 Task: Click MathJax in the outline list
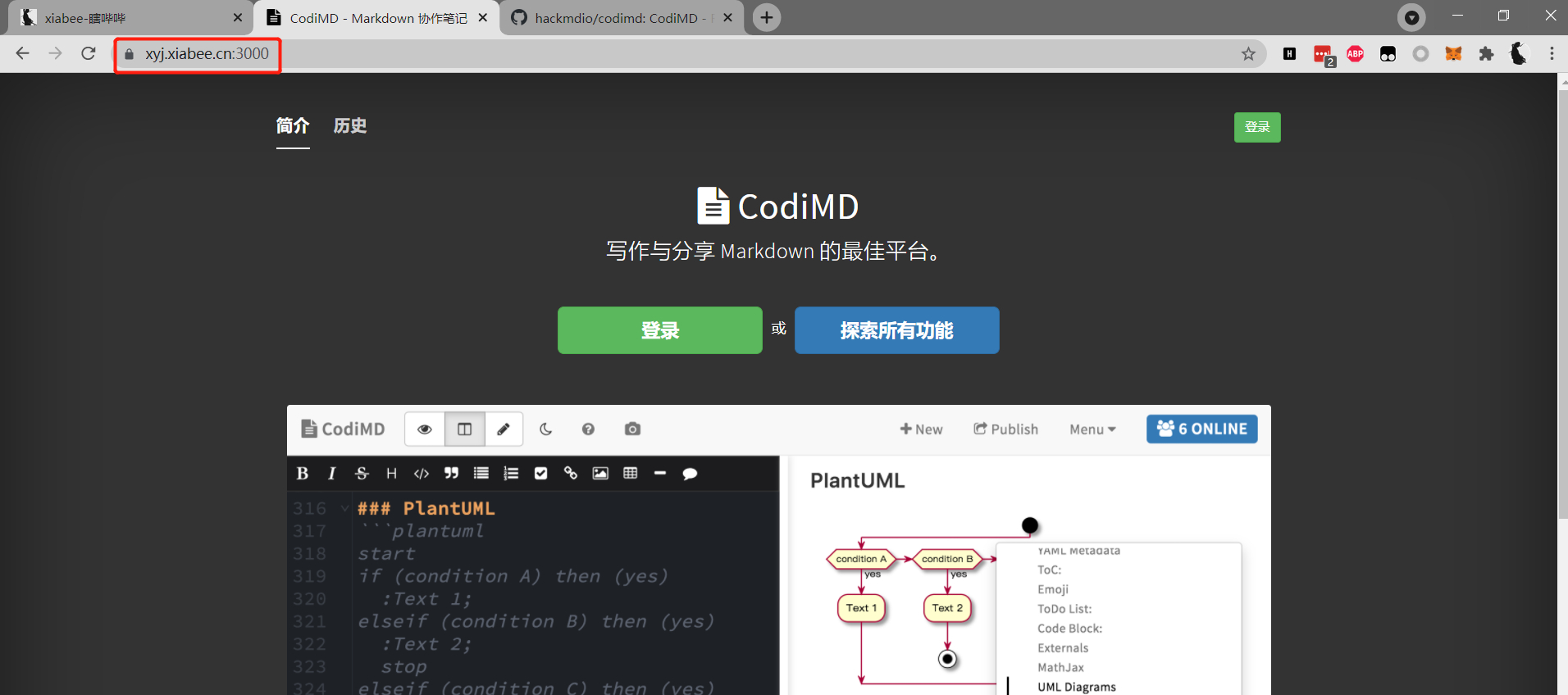1060,667
